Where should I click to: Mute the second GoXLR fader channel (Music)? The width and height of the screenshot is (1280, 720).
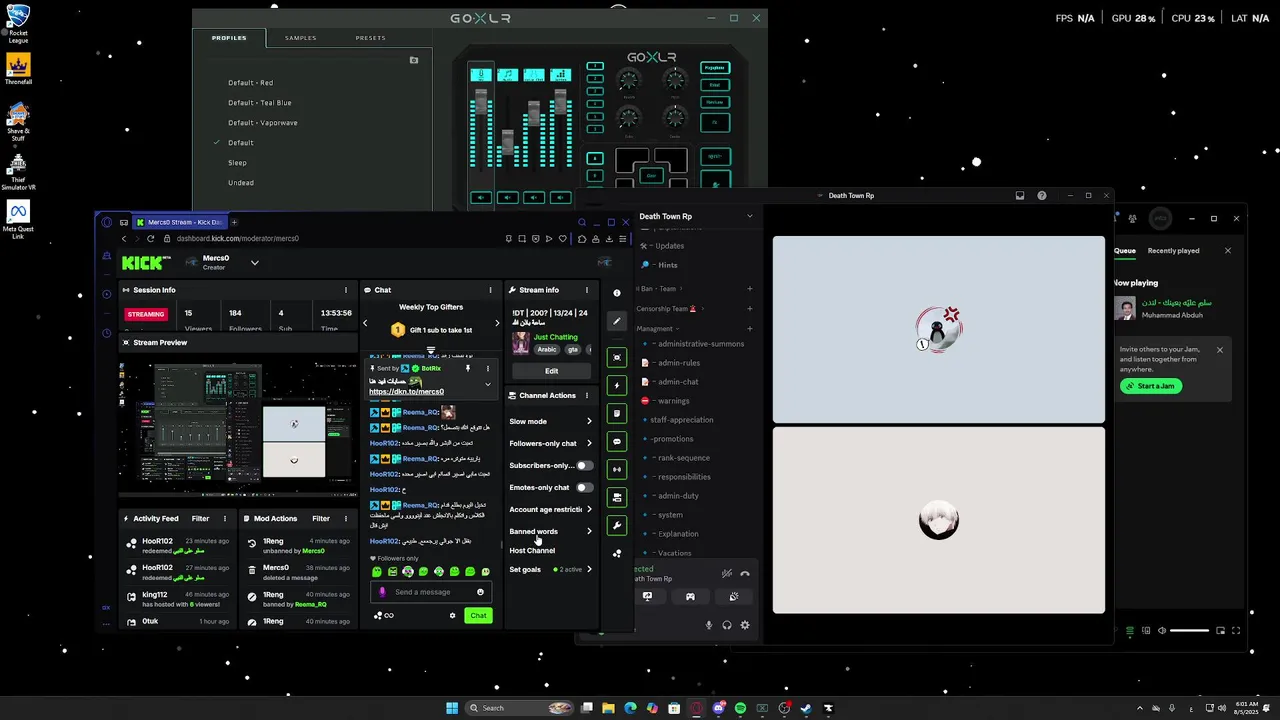(507, 198)
